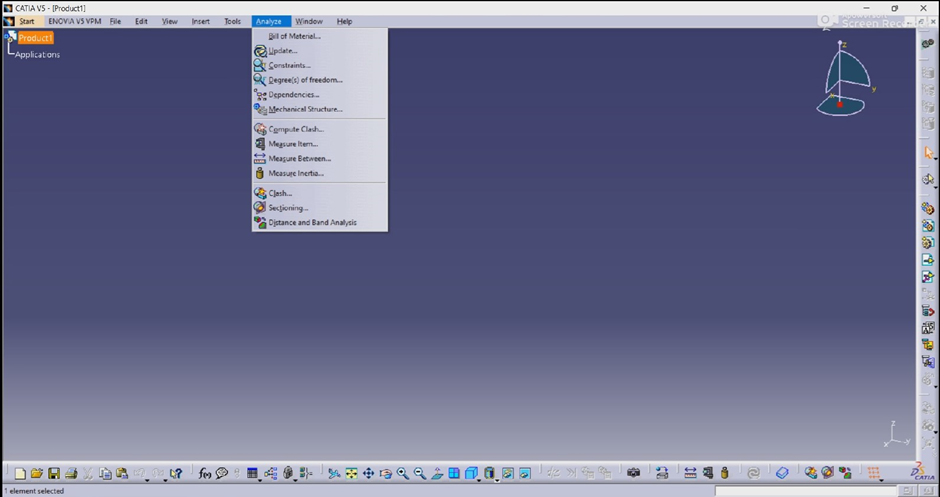The height and width of the screenshot is (497, 940).
Task: Click the Apply Material blue icon
Action: pyautogui.click(x=782, y=474)
